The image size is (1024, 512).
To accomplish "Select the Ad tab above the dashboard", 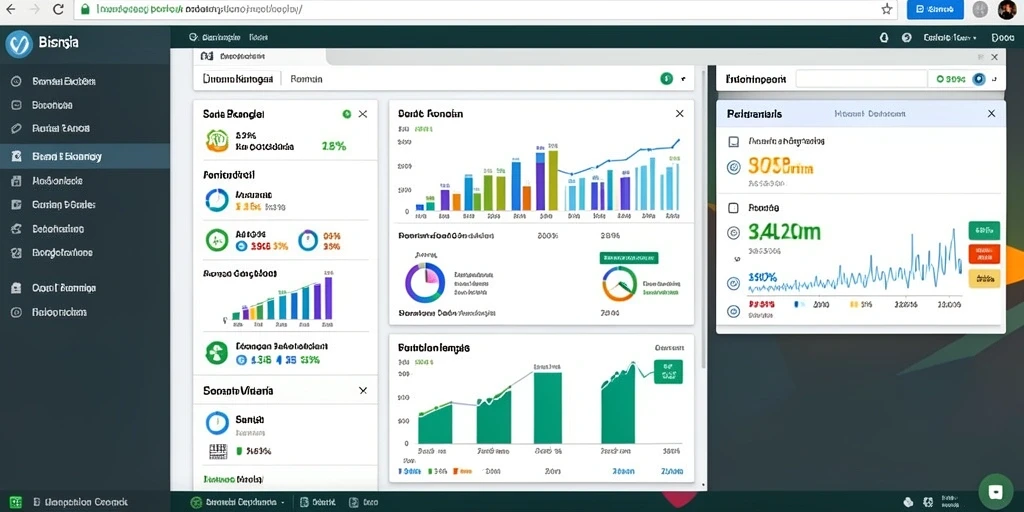I will [x=233, y=56].
